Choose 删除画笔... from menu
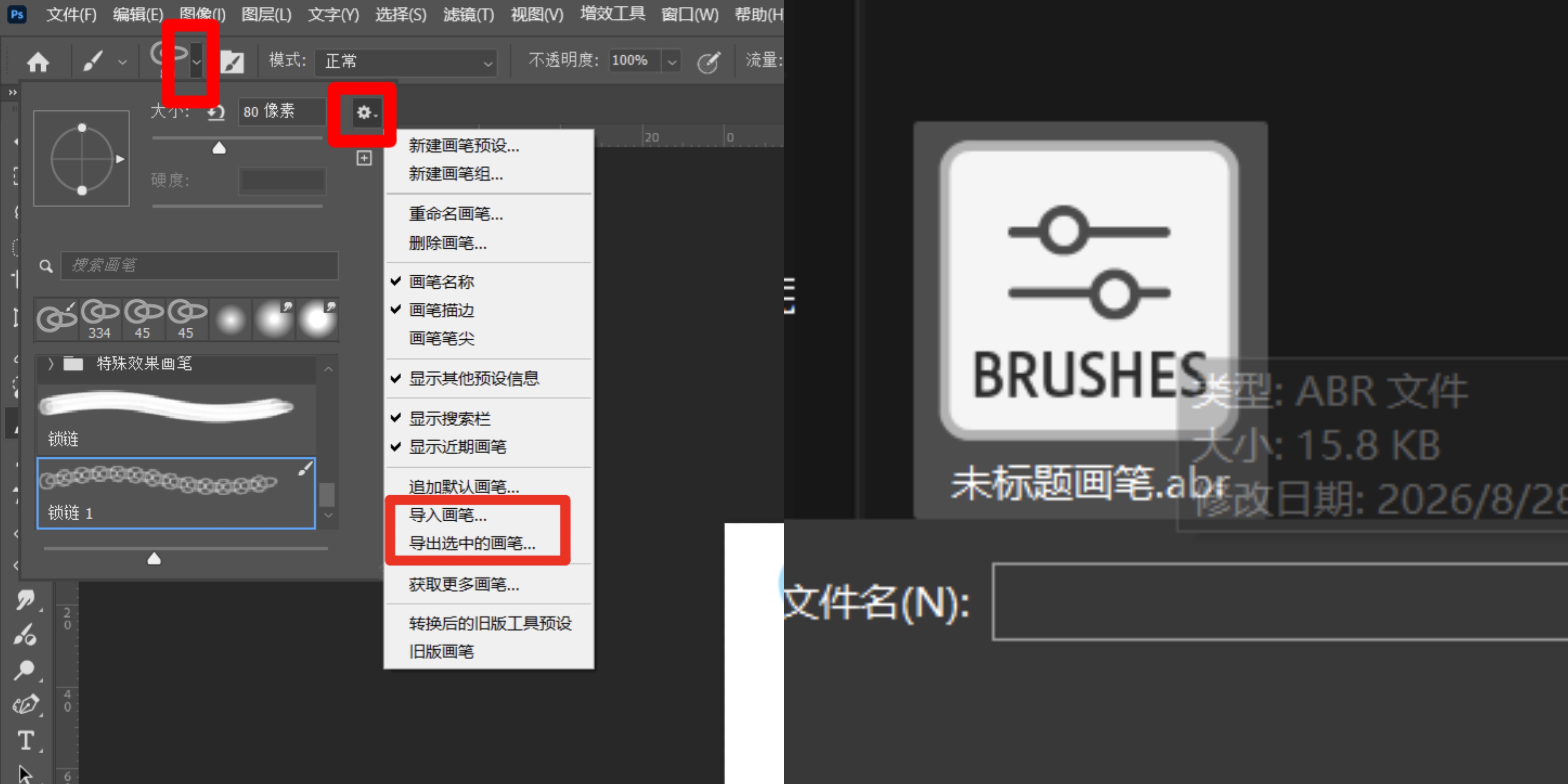The height and width of the screenshot is (784, 1568). [447, 243]
